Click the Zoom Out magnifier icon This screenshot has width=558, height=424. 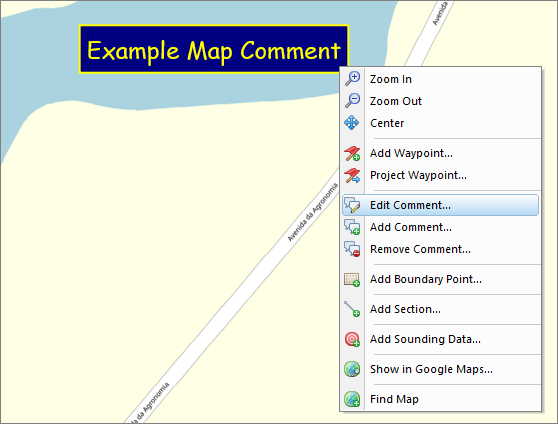pos(352,101)
